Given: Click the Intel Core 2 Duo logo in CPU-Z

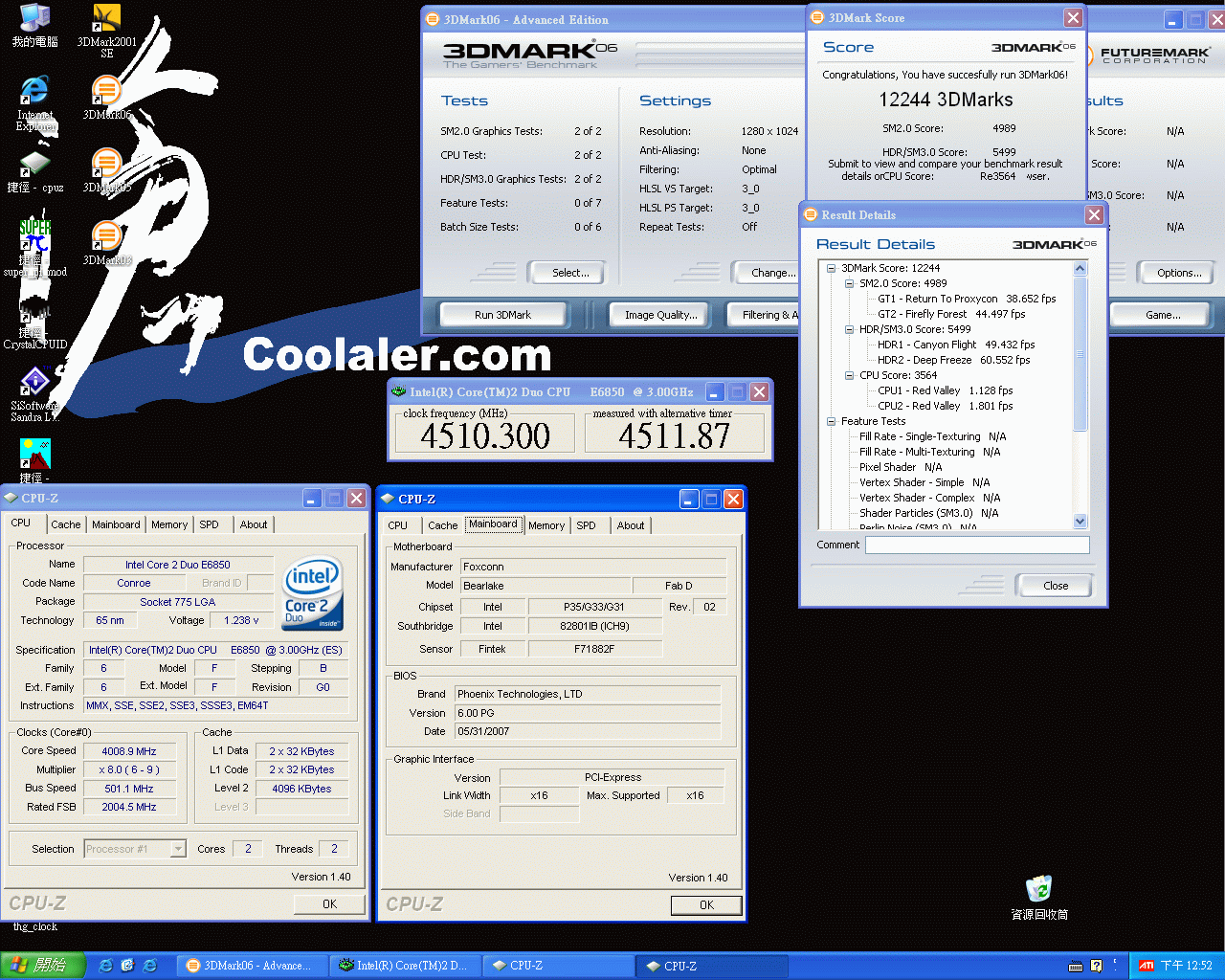Looking at the screenshot, I should (x=312, y=593).
